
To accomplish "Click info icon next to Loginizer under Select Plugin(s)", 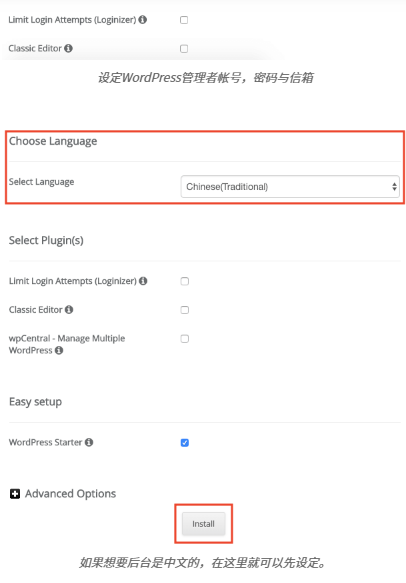I will [x=143, y=281].
